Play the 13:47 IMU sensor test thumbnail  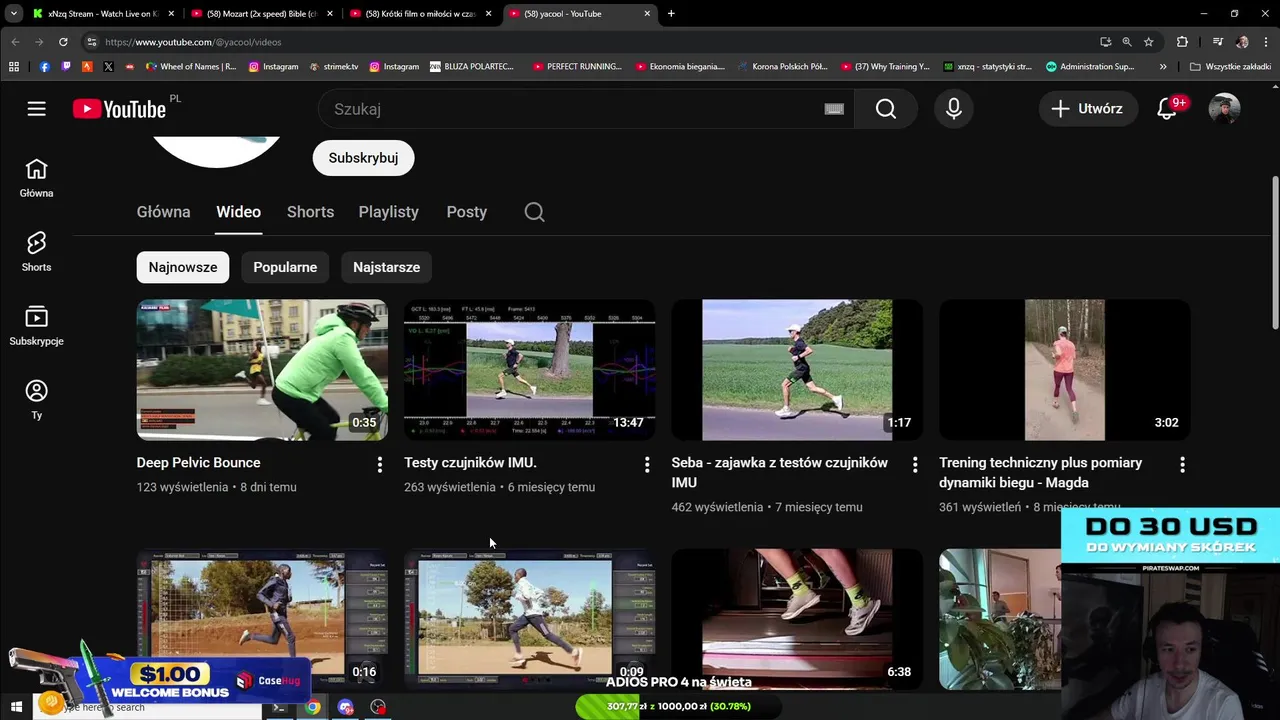(x=530, y=370)
